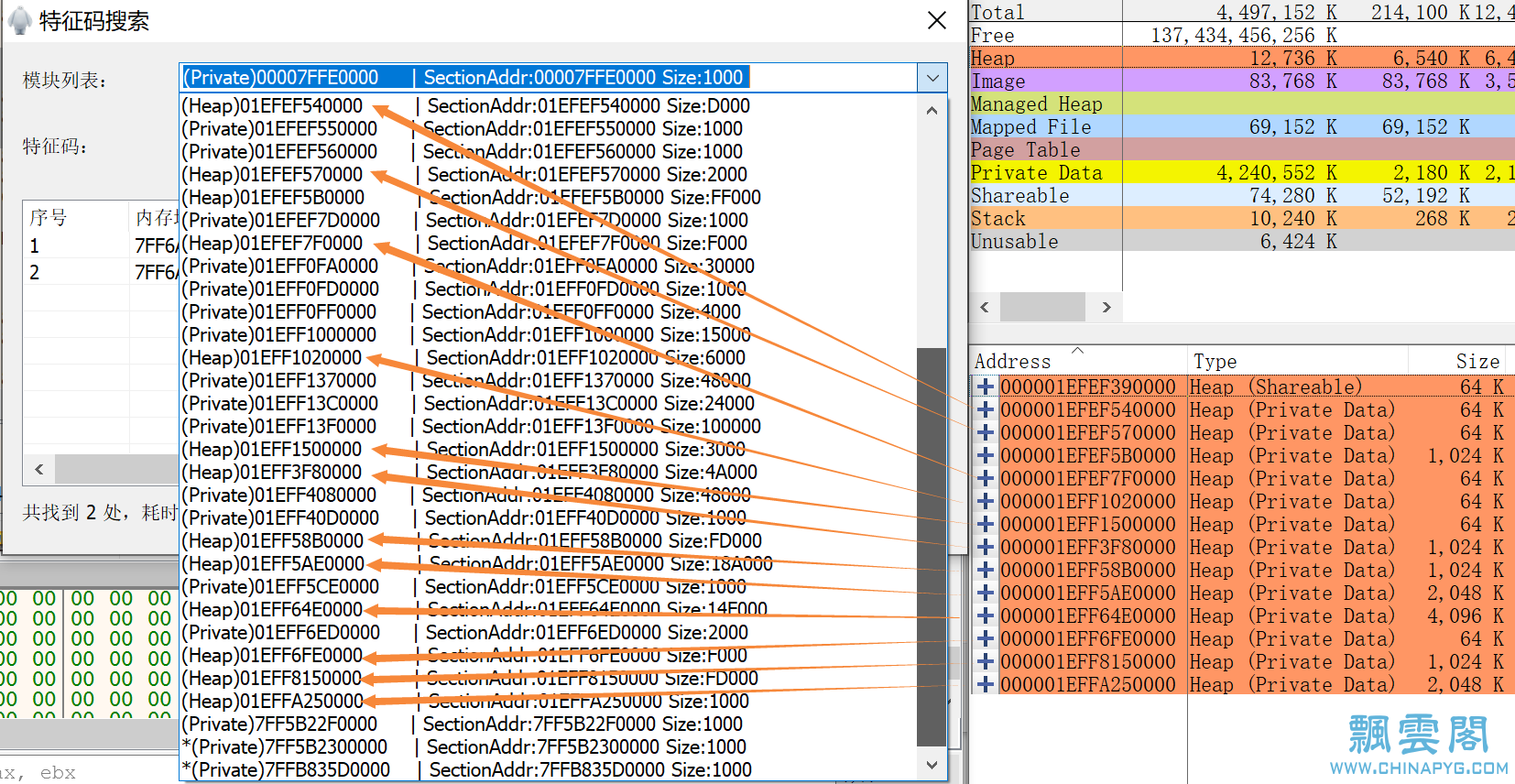
Task: Select the (Private)00007FFE0000 combo box field
Action: (548, 78)
